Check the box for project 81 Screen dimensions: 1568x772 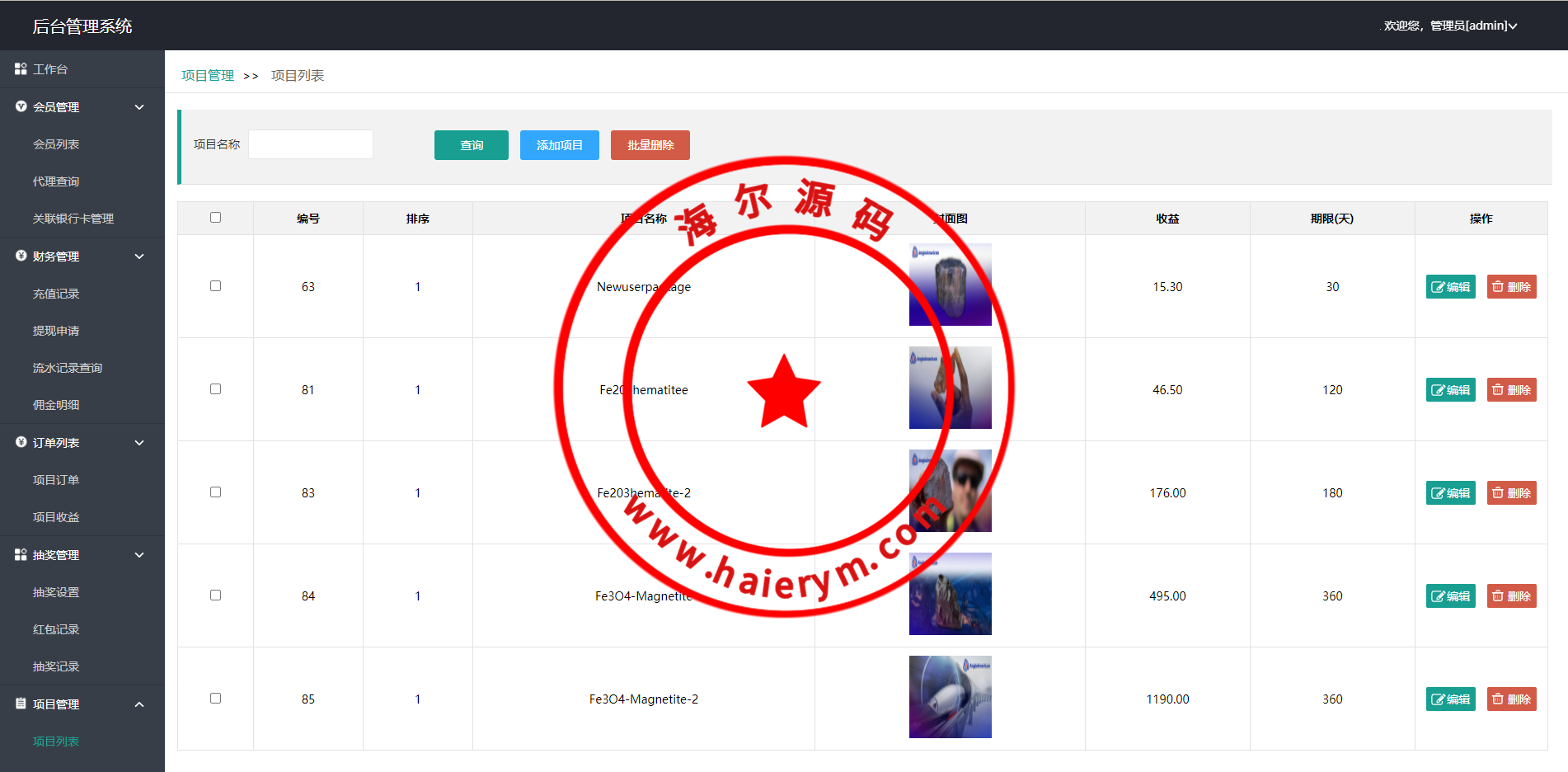click(215, 389)
